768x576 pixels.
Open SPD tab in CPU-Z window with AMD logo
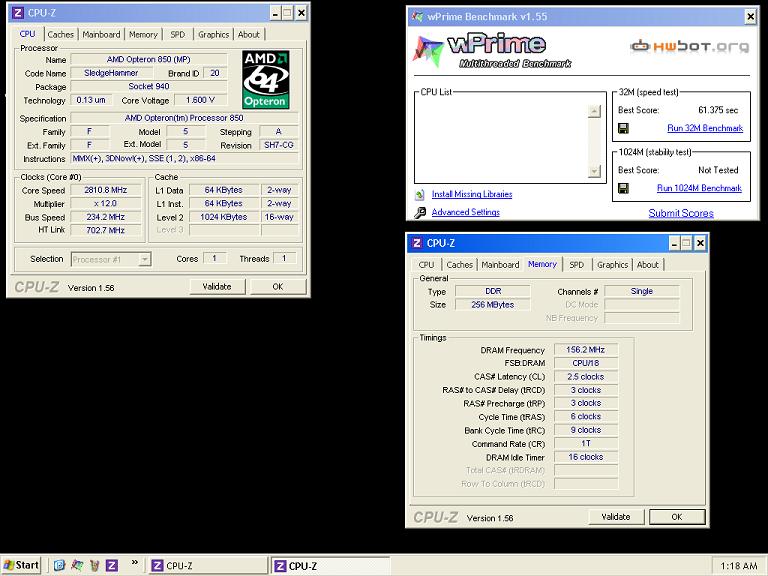(x=177, y=34)
